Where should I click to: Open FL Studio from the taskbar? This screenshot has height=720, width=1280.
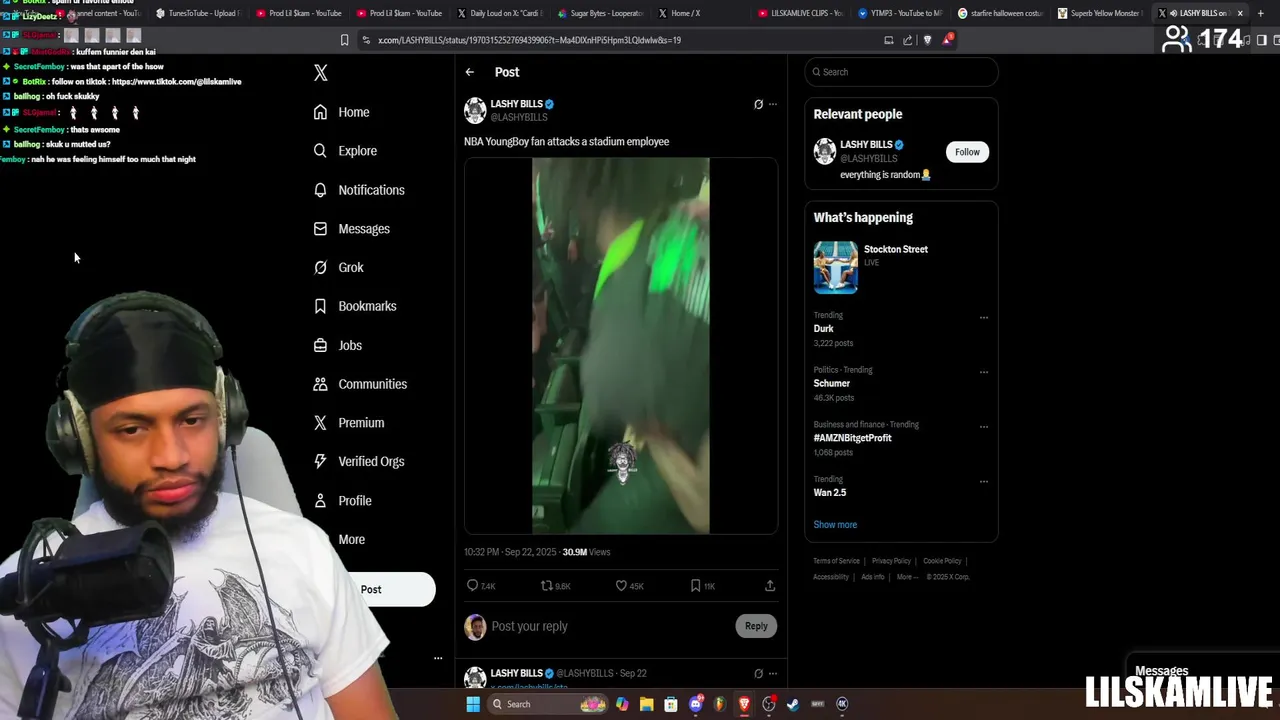coord(719,704)
